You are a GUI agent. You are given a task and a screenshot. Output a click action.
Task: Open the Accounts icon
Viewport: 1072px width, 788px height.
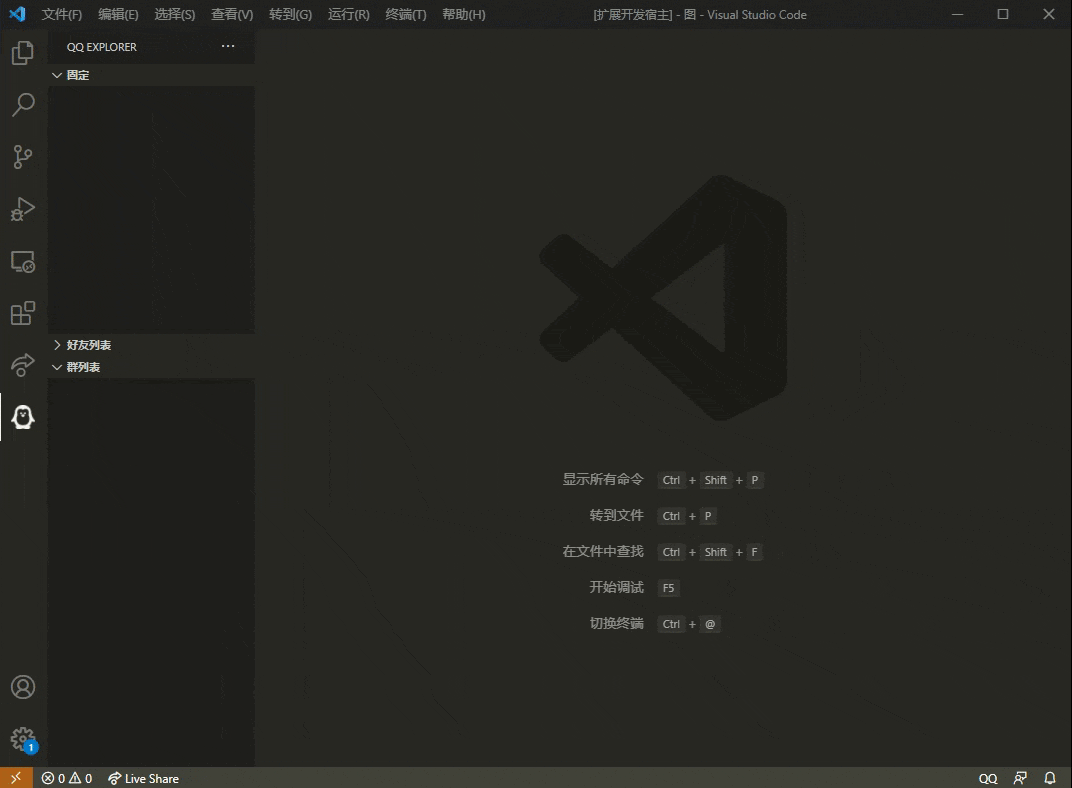[x=23, y=687]
